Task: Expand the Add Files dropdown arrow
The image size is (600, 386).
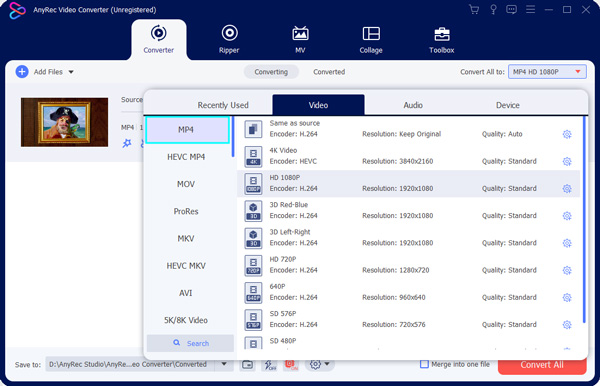Action: coord(71,72)
